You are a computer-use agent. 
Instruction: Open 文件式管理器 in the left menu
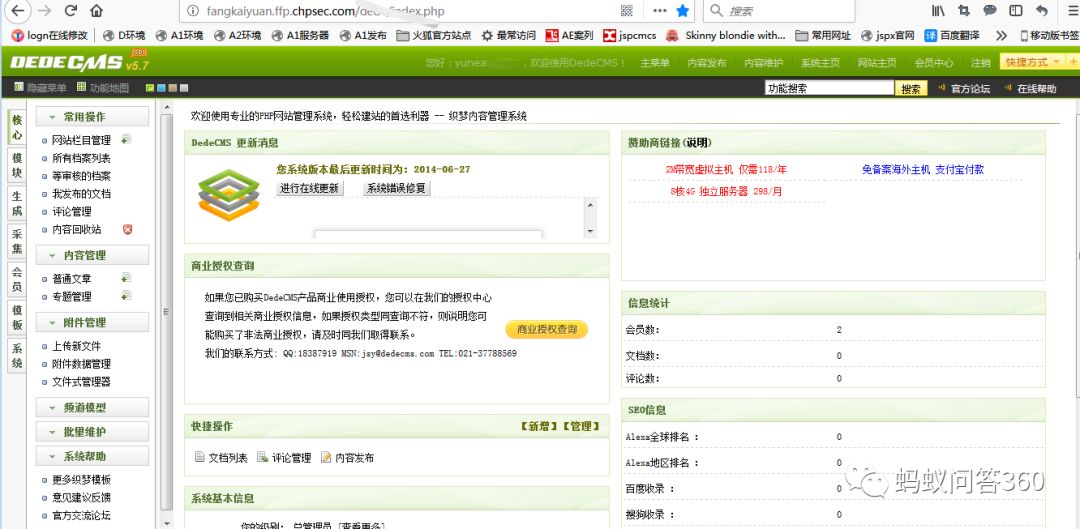(x=81, y=382)
